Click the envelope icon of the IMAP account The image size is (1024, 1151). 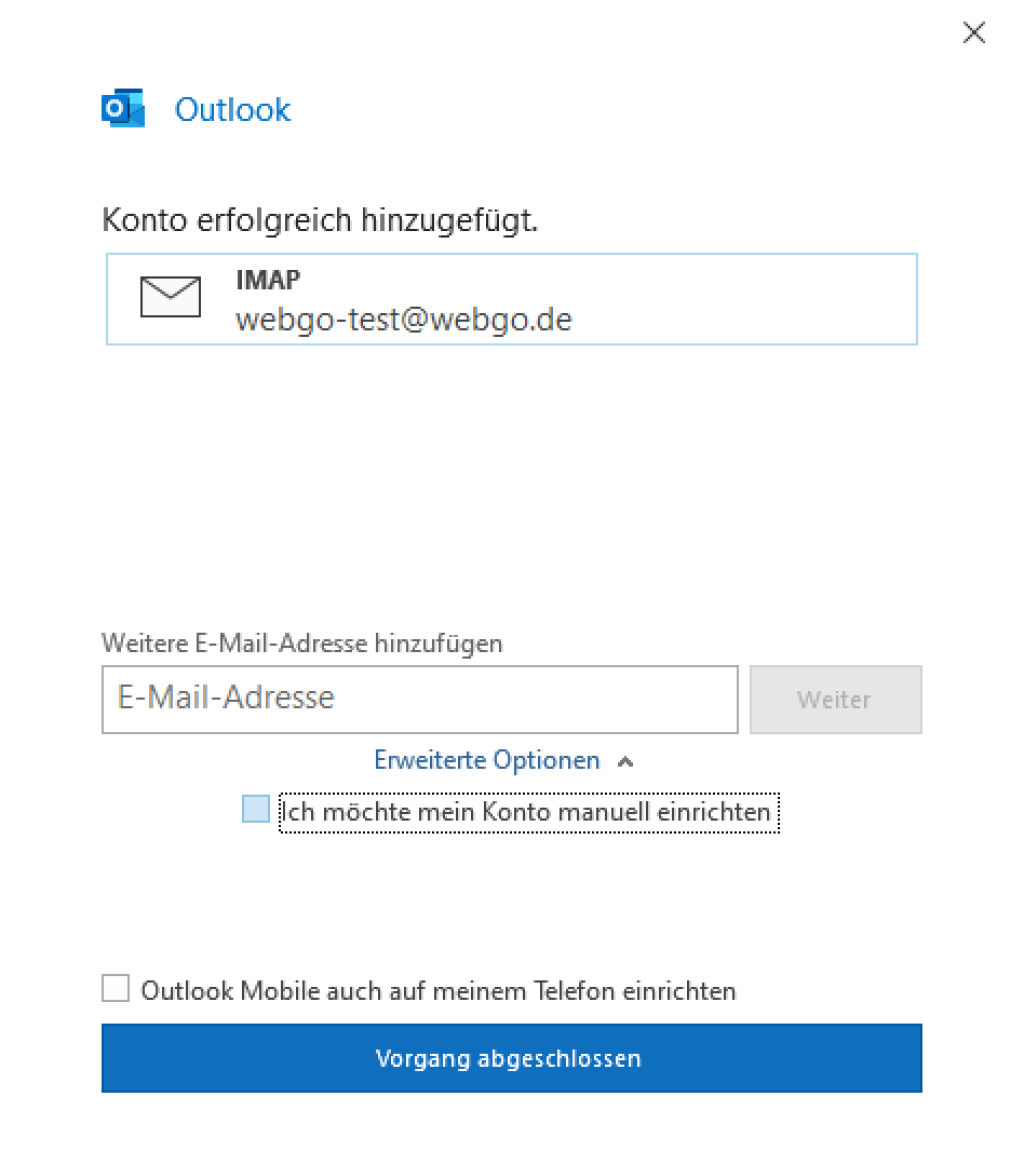click(171, 298)
